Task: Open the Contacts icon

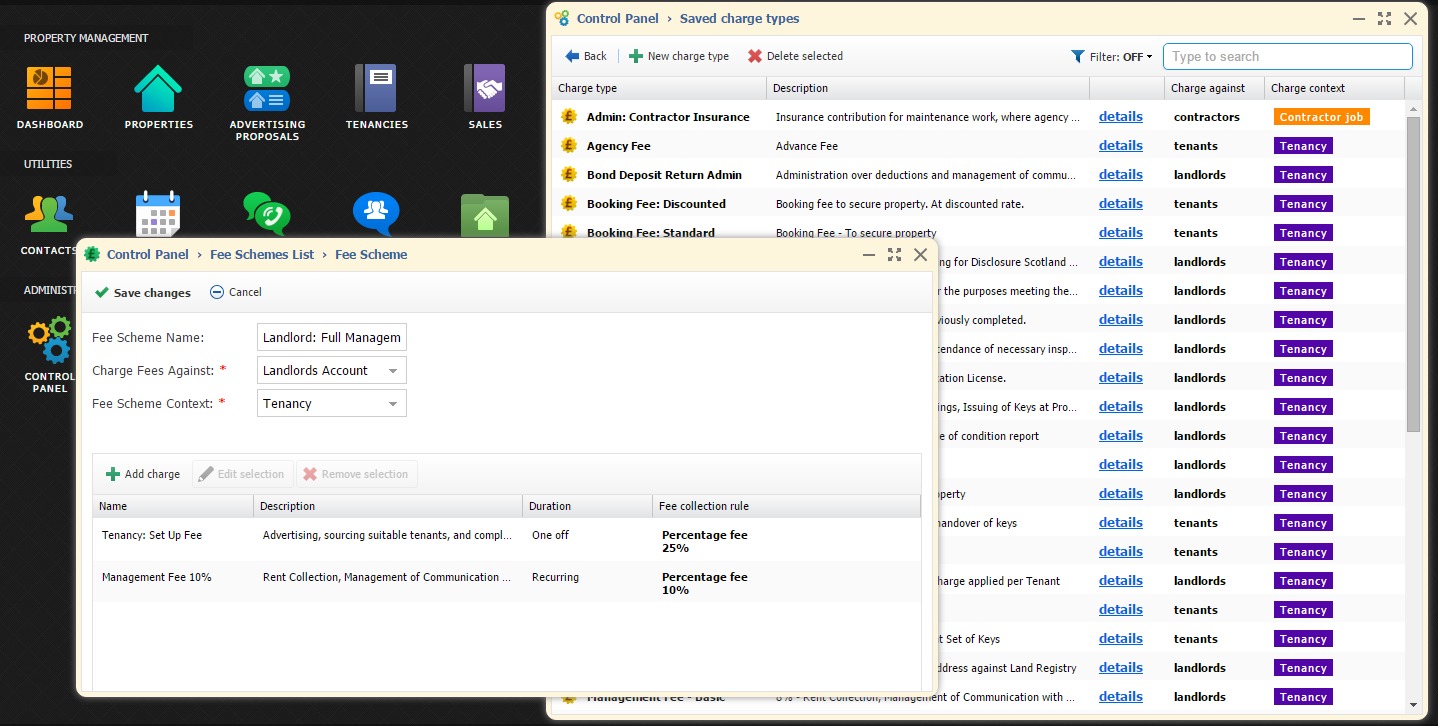Action: (x=48, y=214)
